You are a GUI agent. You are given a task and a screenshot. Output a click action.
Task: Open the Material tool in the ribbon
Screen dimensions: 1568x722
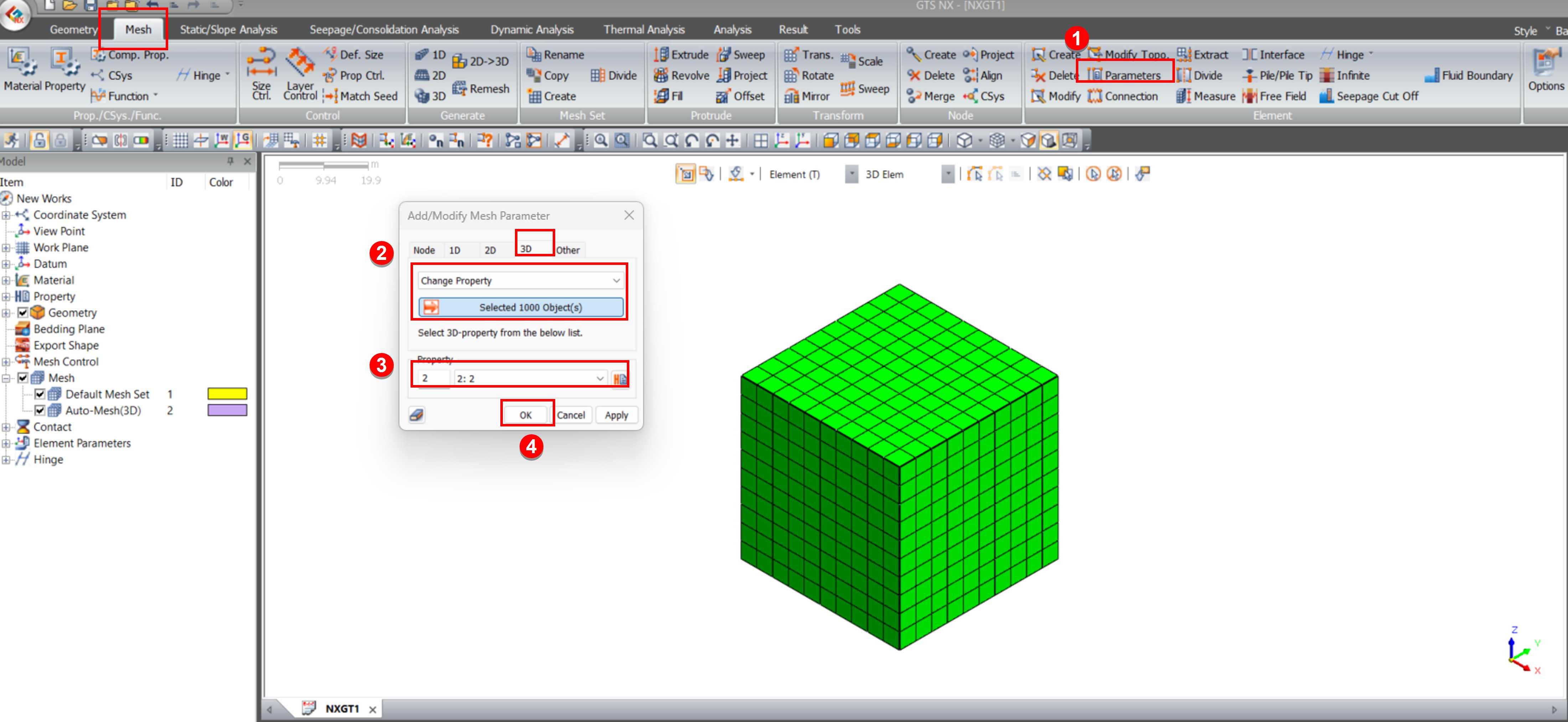point(22,70)
